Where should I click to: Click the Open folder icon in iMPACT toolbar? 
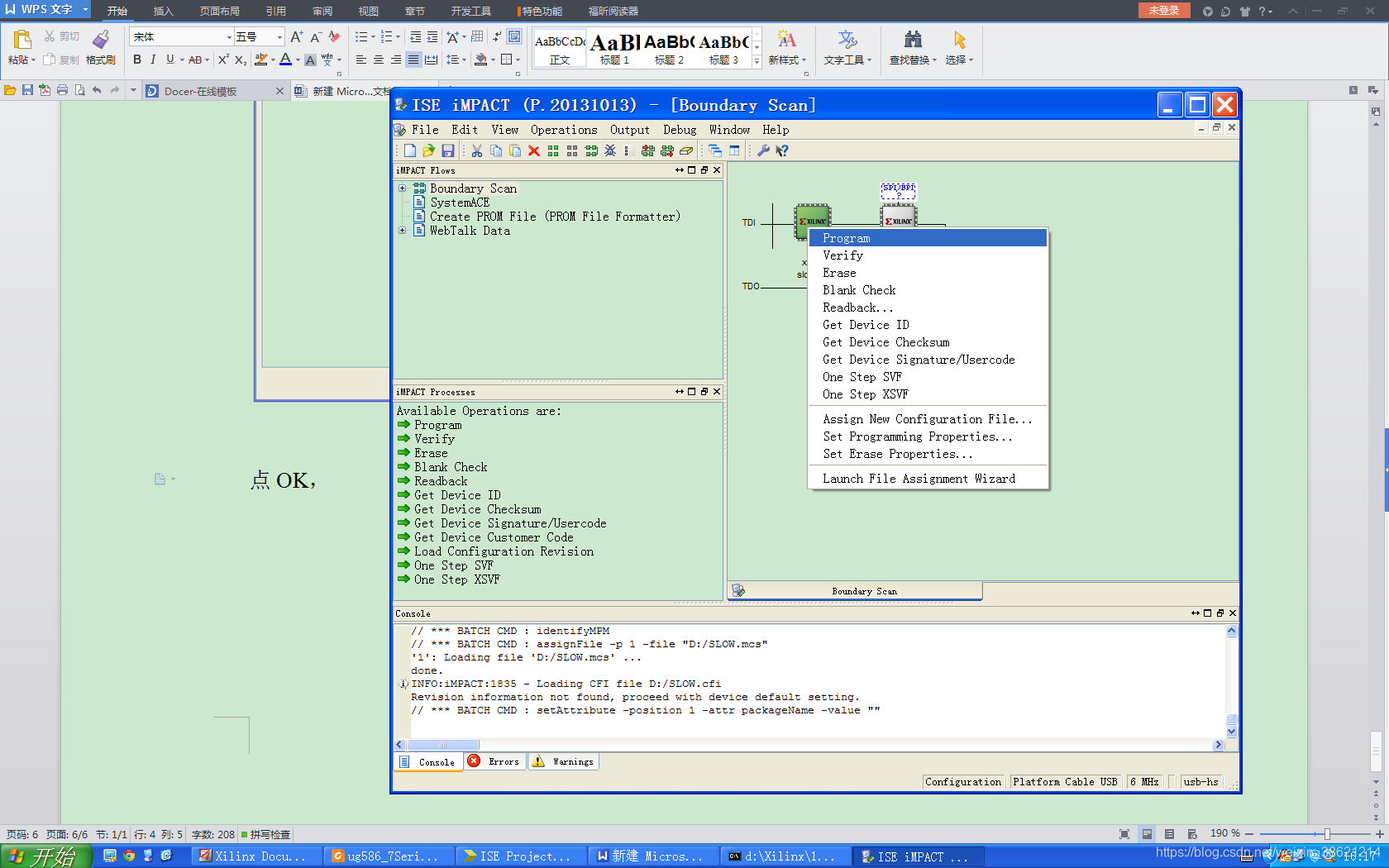(x=428, y=150)
